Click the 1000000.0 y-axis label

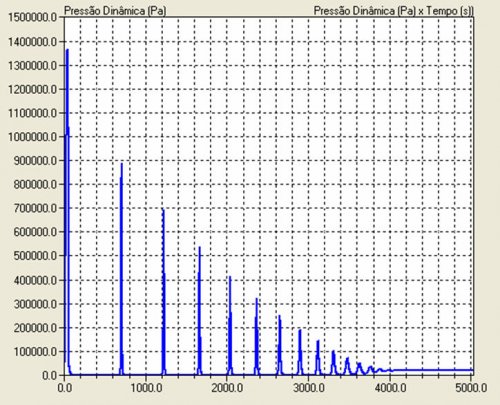(x=33, y=137)
